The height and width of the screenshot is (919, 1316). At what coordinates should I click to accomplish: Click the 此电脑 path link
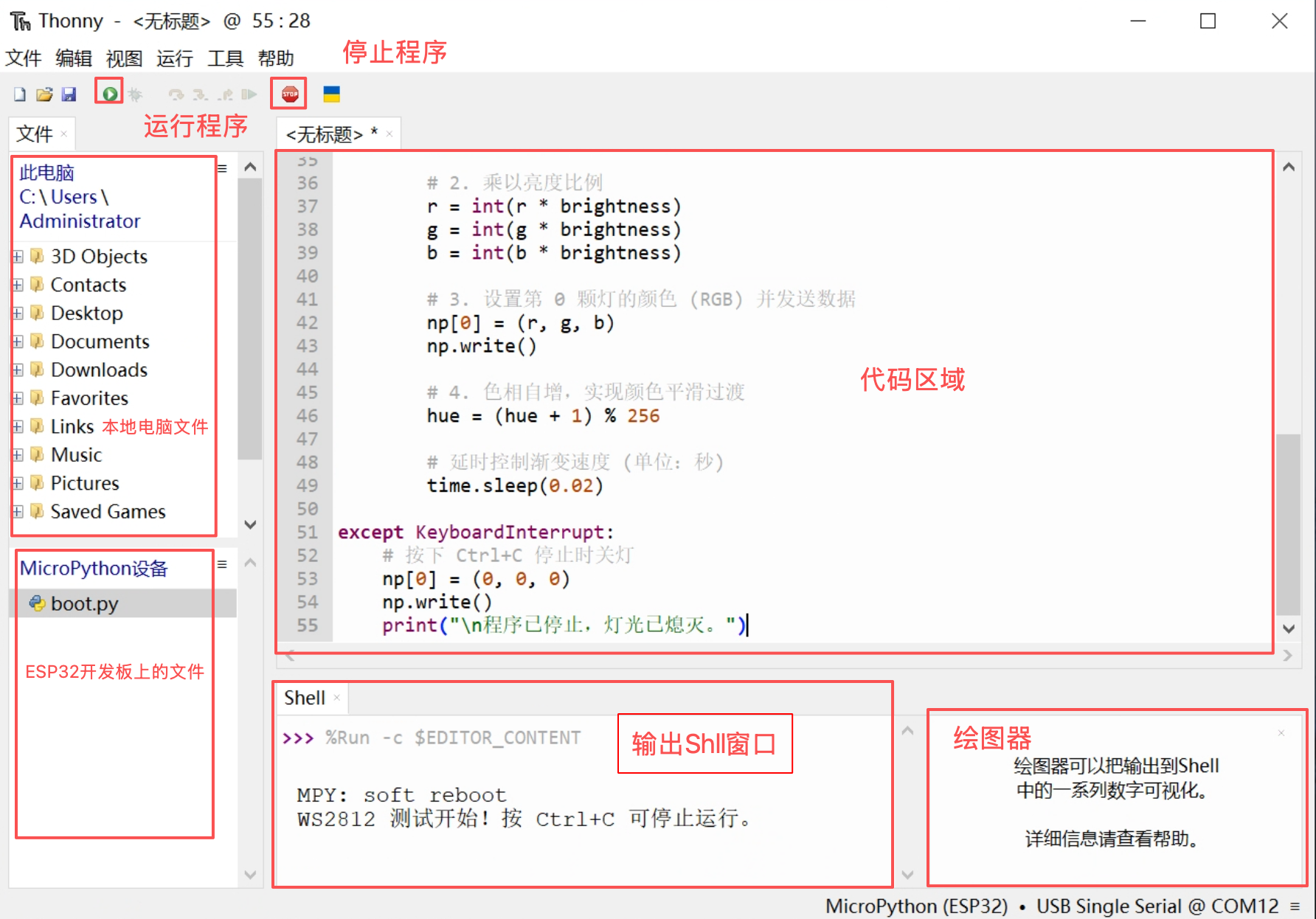pos(46,173)
